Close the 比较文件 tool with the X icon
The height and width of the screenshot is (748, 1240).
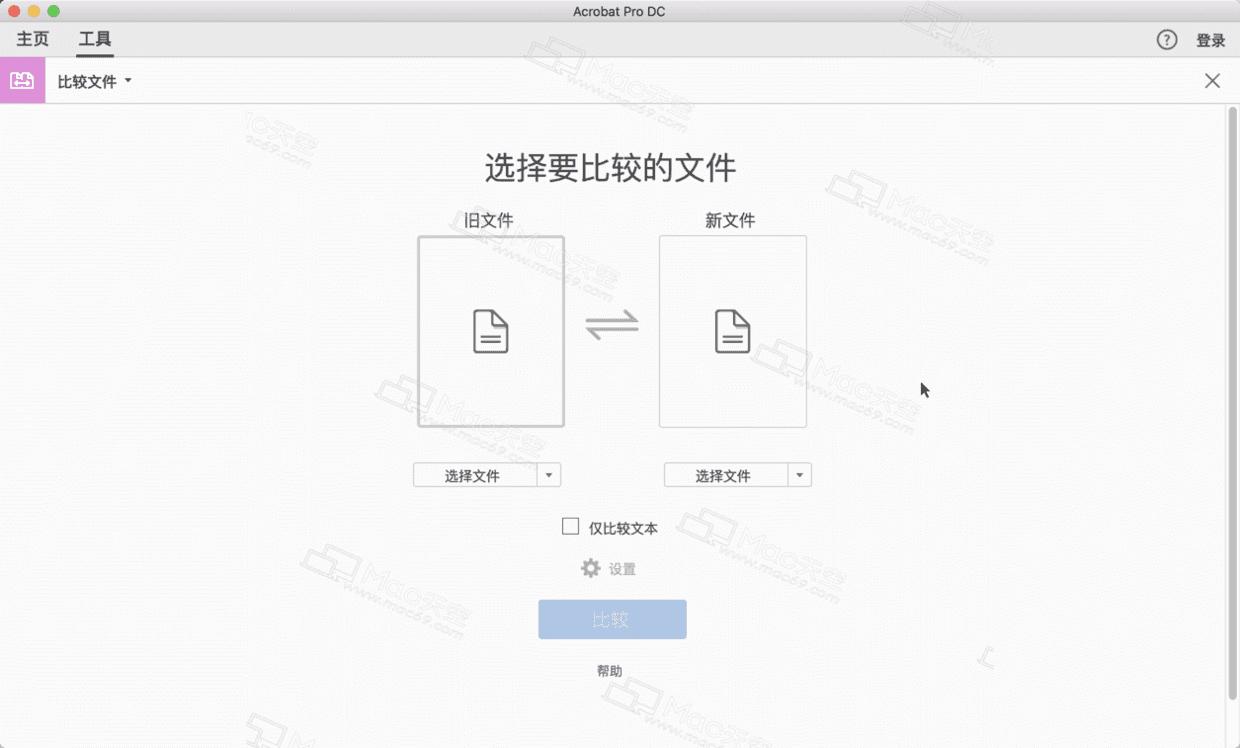[1212, 81]
